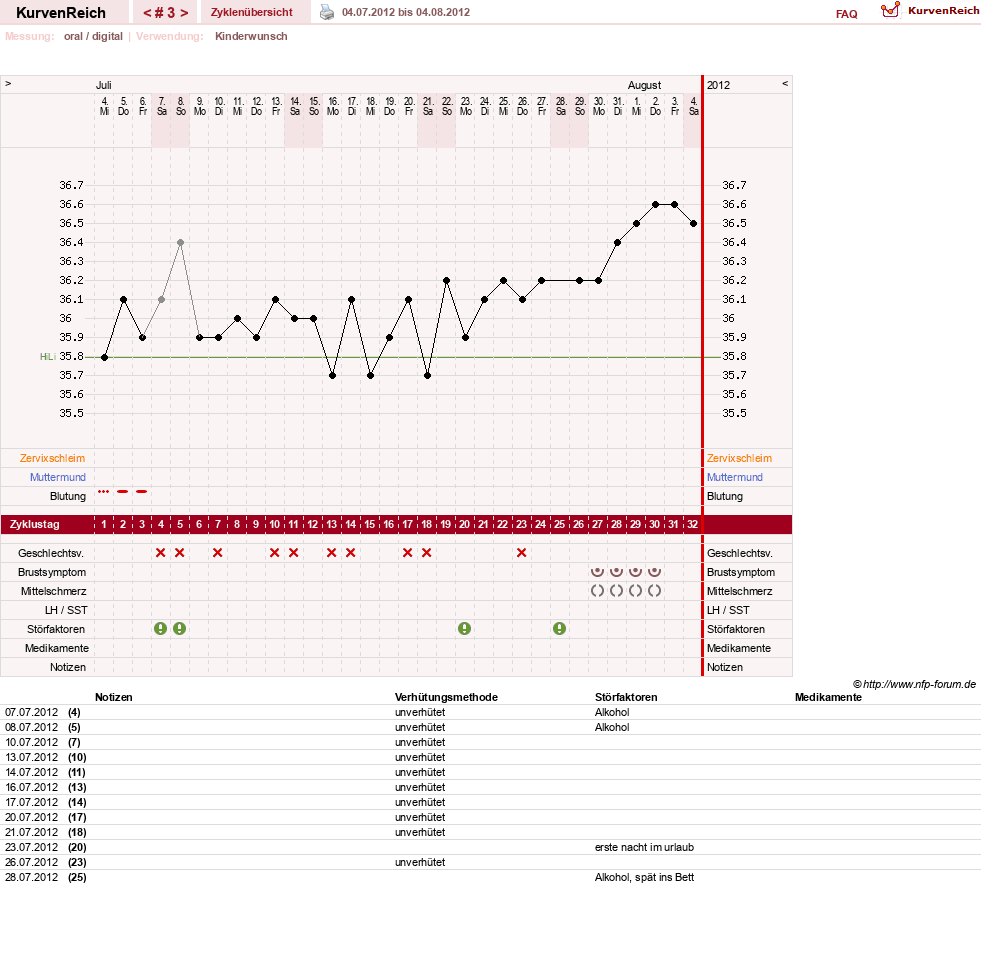Click the temperature point at 36.6 on 2. Do
Screen dimensions: 981x976
(x=655, y=205)
